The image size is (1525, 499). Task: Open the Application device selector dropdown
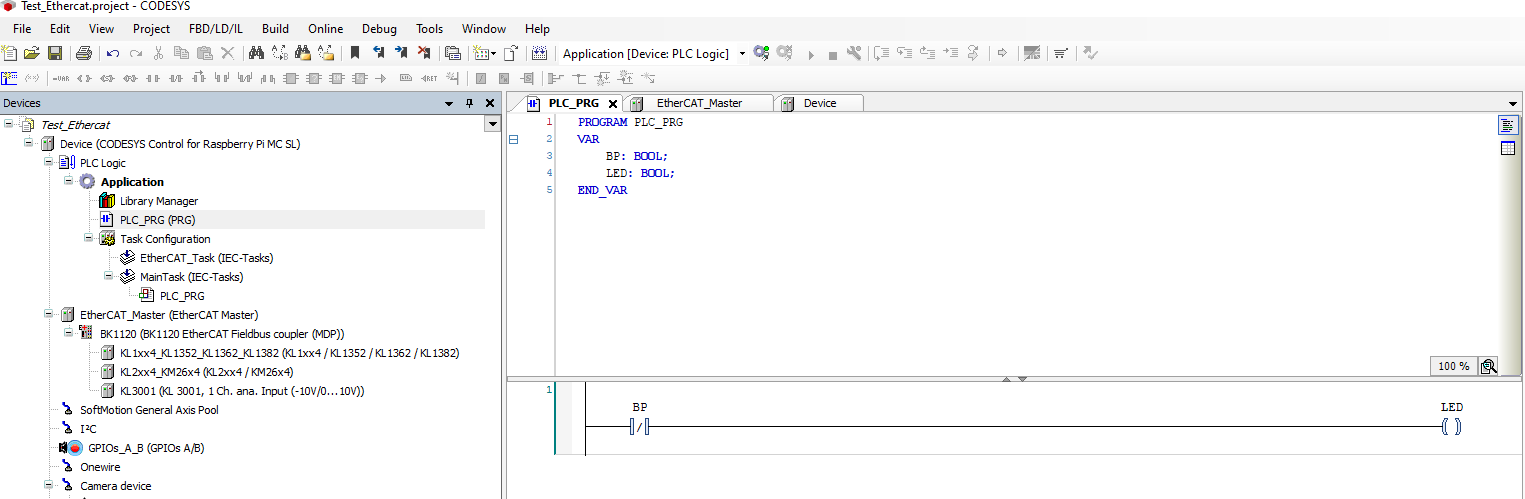coord(742,54)
